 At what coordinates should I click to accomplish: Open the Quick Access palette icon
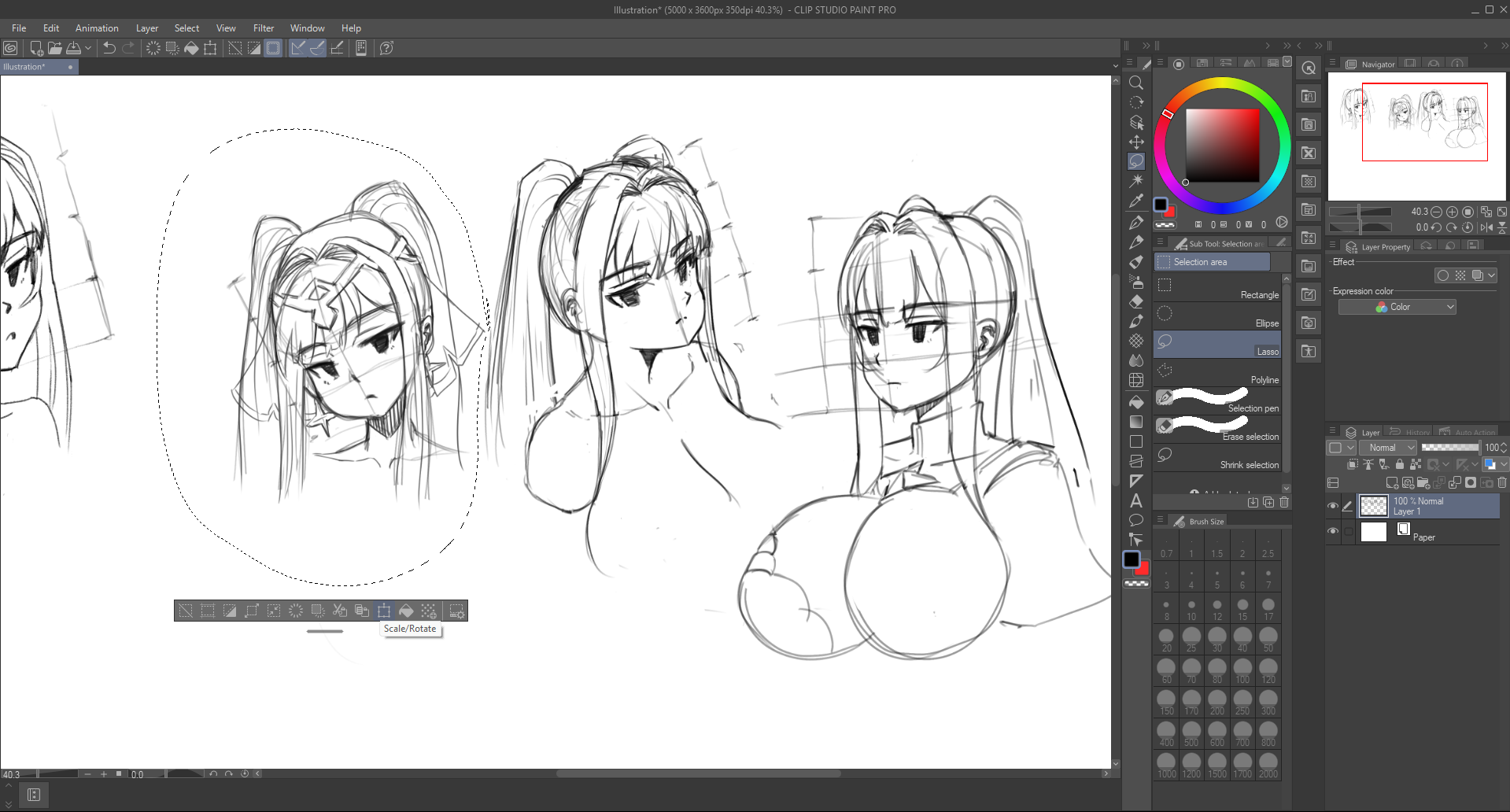(x=1309, y=68)
